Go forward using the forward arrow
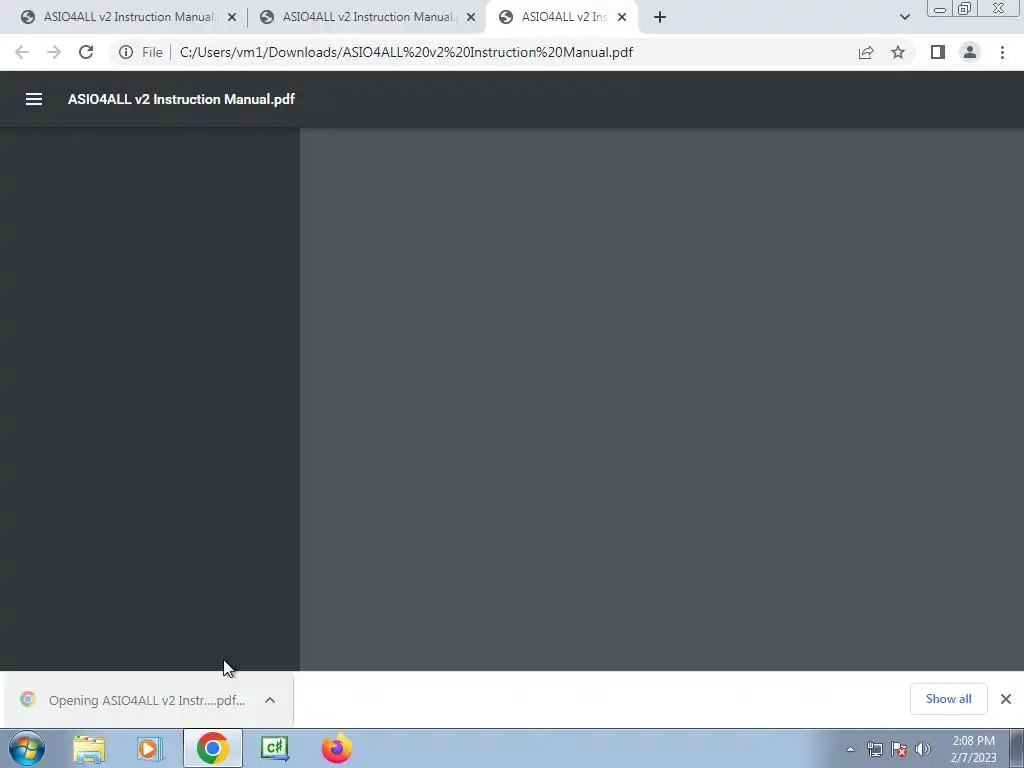Image resolution: width=1024 pixels, height=768 pixels. [x=54, y=52]
